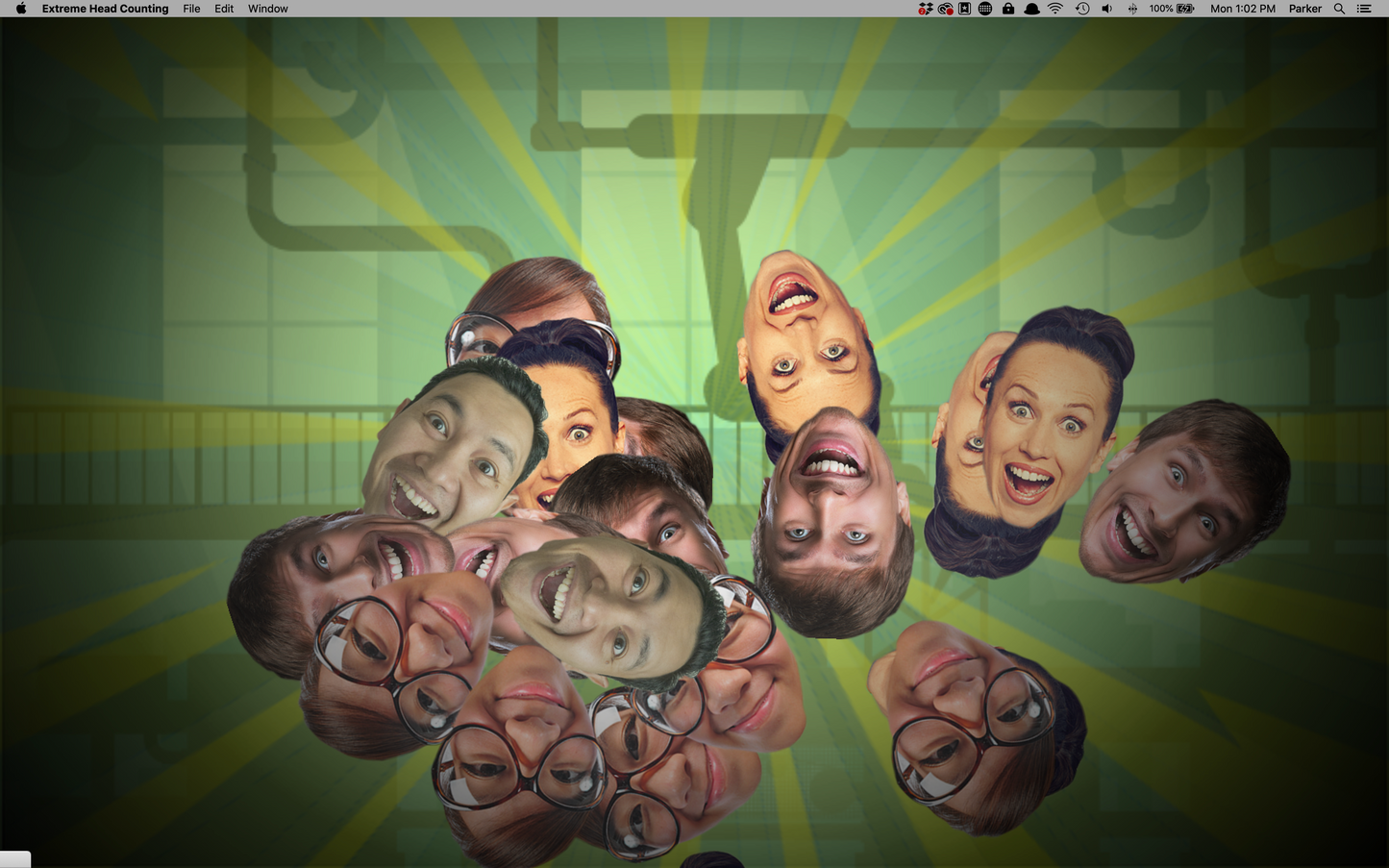
Task: Click the Mon 1:02 PM clock
Action: [x=1243, y=9]
